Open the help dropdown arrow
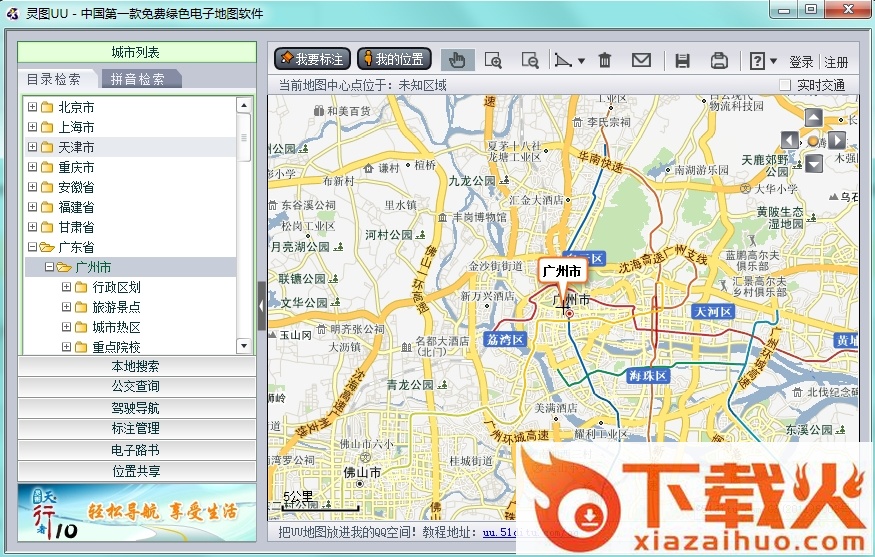 773,61
